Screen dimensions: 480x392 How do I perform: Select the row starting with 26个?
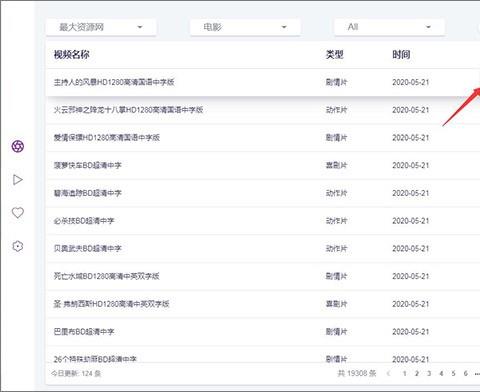[263, 355]
